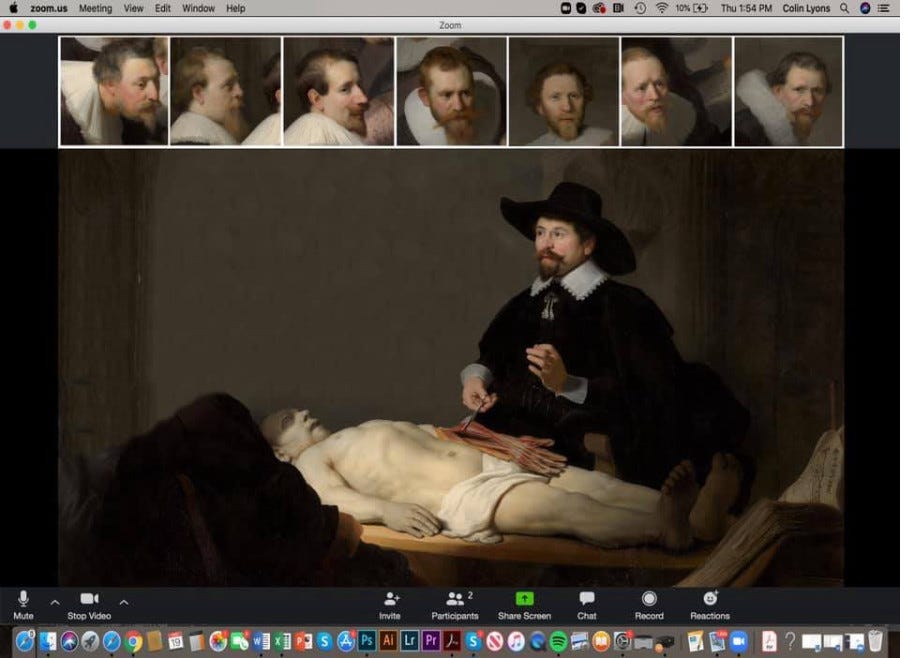Open the Invite dialog
Screen dimensions: 910x658
pyautogui.click(x=390, y=605)
